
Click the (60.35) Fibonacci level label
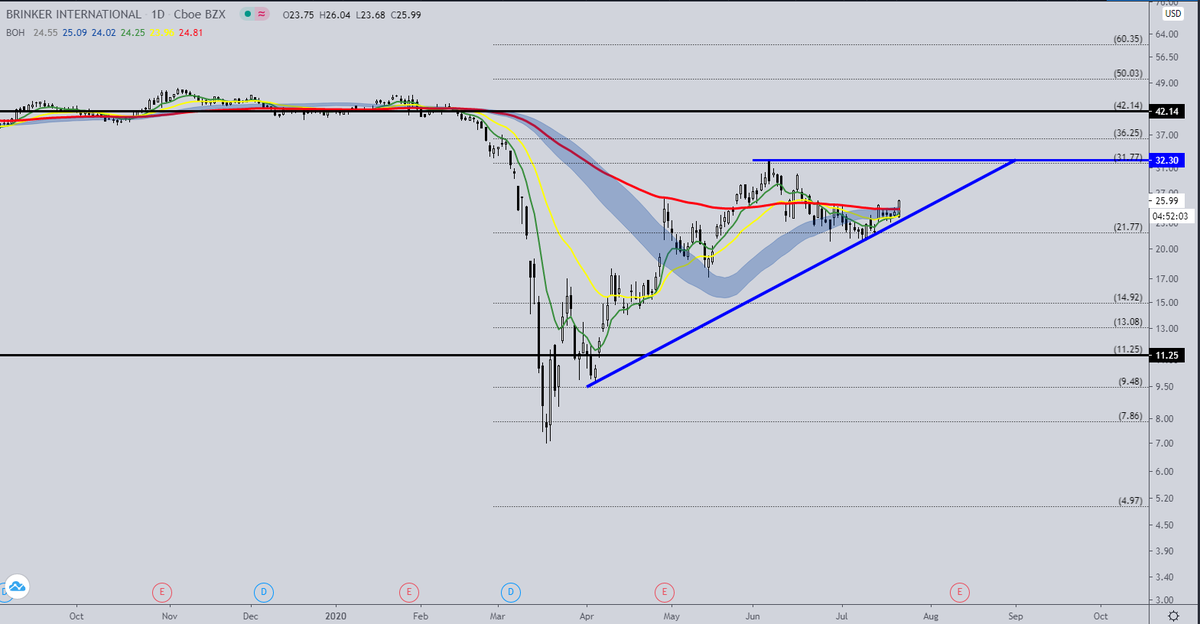click(1128, 39)
